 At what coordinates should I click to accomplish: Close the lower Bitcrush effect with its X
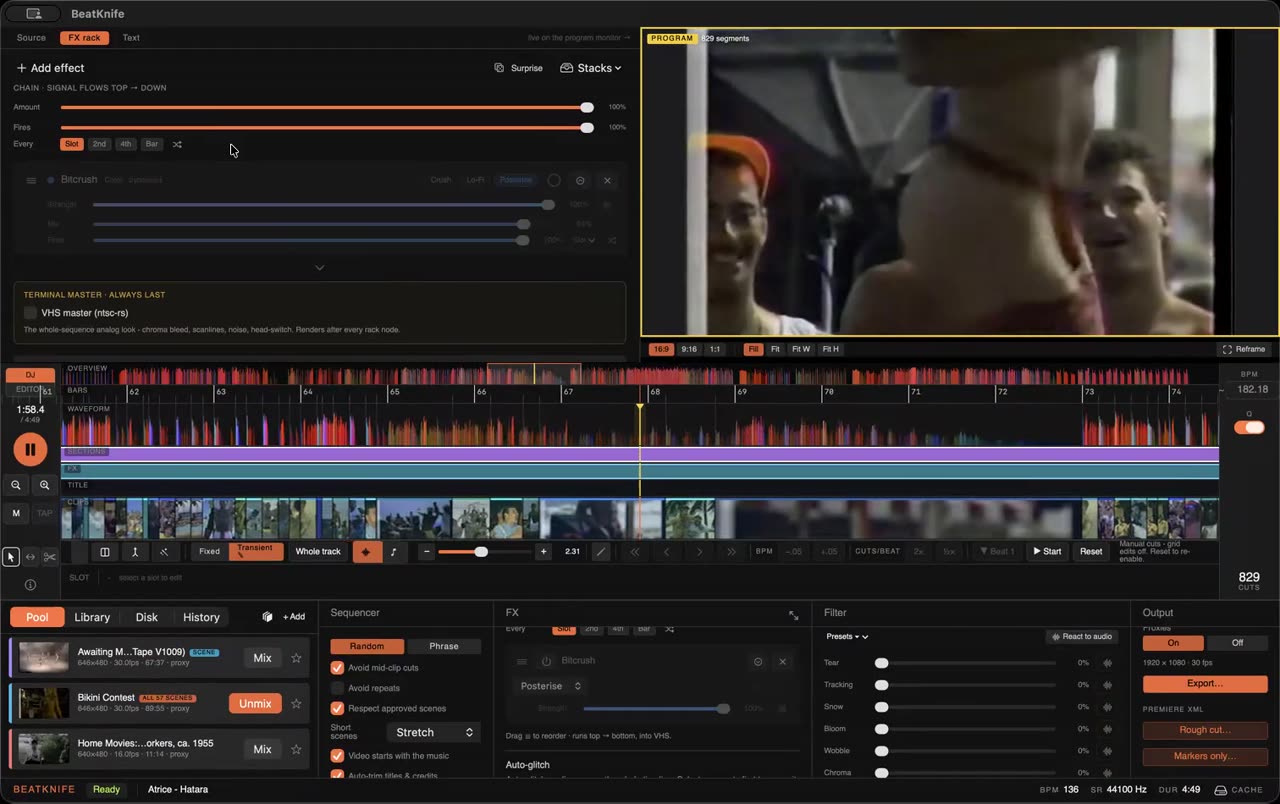(782, 661)
